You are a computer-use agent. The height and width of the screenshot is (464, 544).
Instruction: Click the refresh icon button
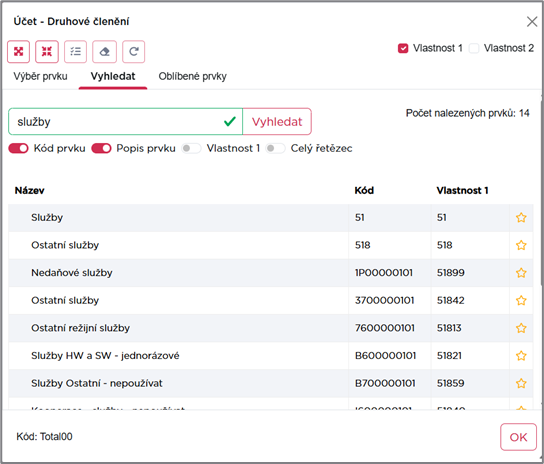click(134, 52)
